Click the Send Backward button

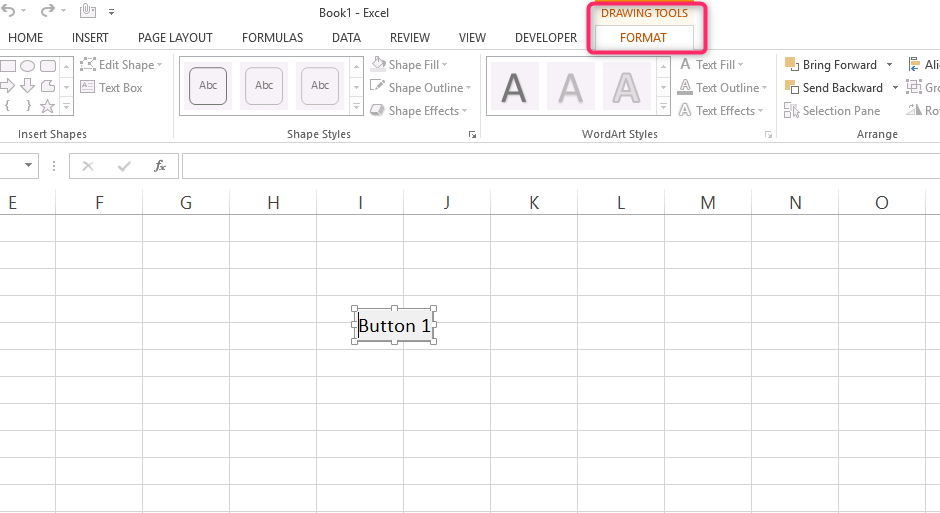[833, 88]
